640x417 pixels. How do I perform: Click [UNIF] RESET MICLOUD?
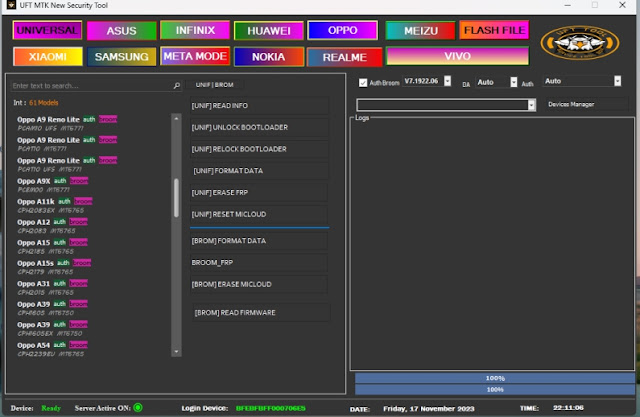click(x=259, y=214)
